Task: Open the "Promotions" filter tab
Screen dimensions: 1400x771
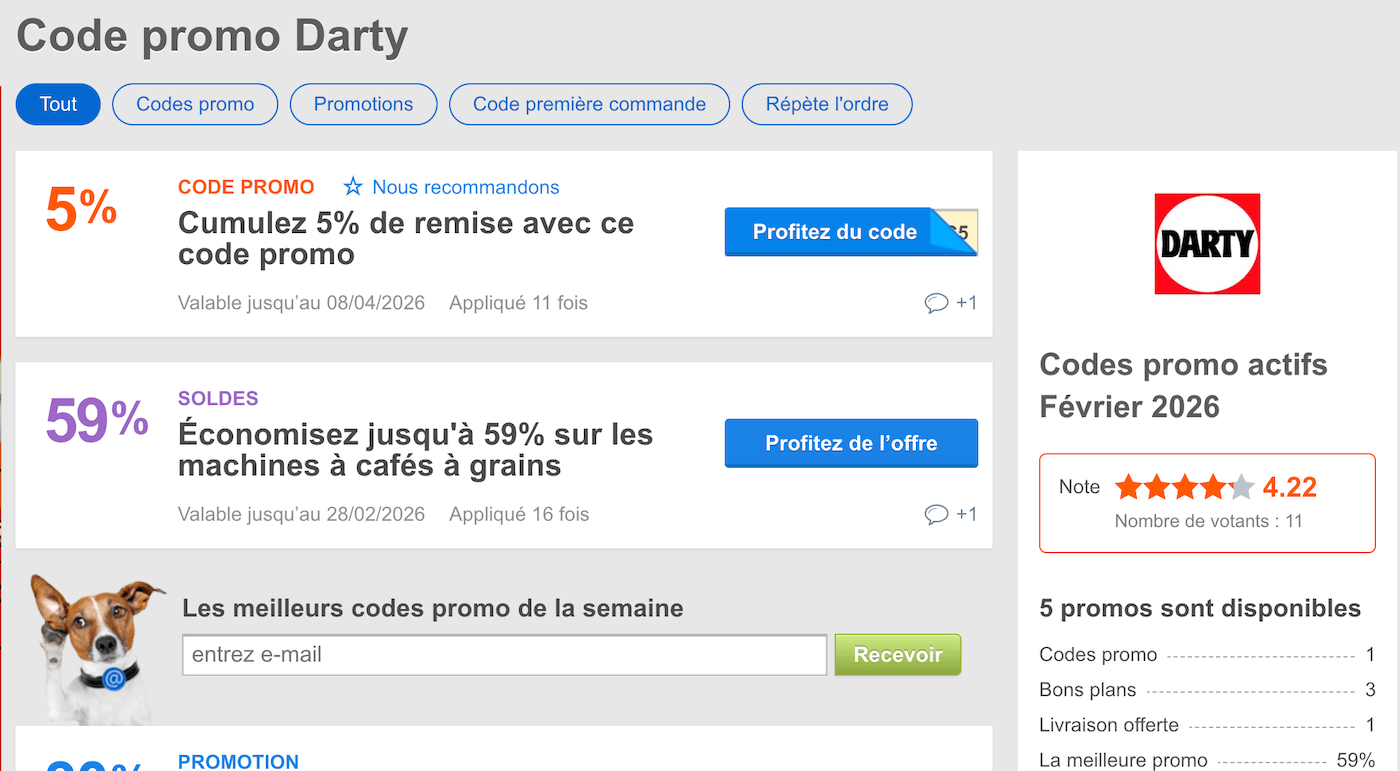Action: tap(363, 104)
